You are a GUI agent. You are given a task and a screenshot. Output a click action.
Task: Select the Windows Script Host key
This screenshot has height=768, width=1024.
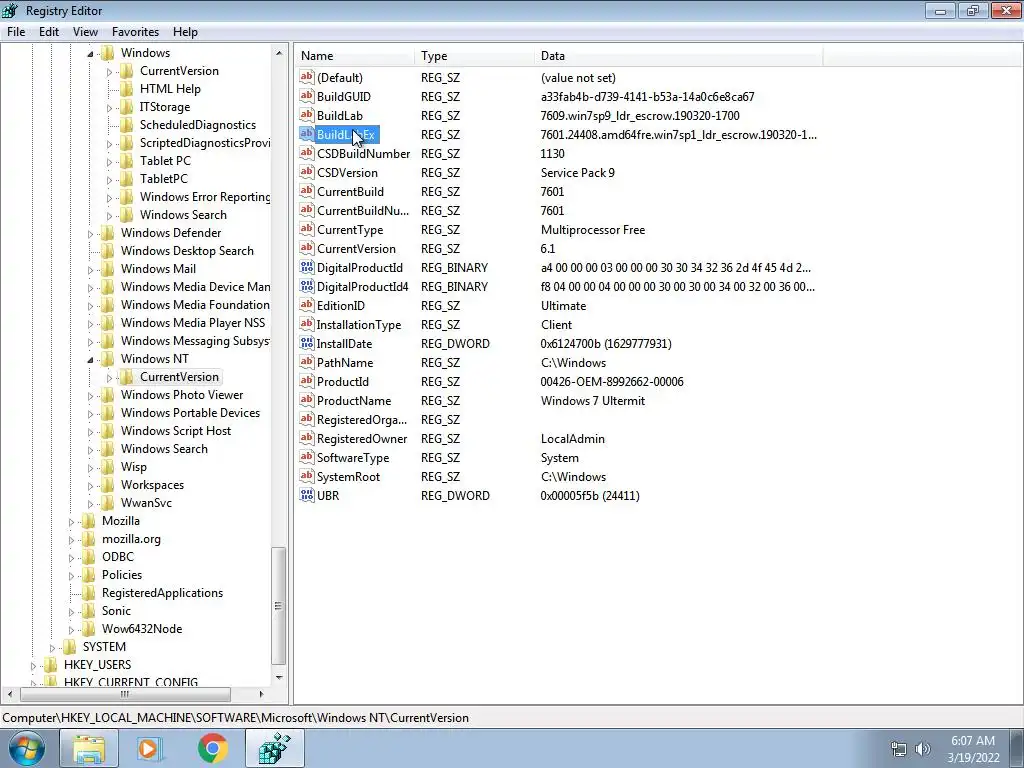click(176, 430)
